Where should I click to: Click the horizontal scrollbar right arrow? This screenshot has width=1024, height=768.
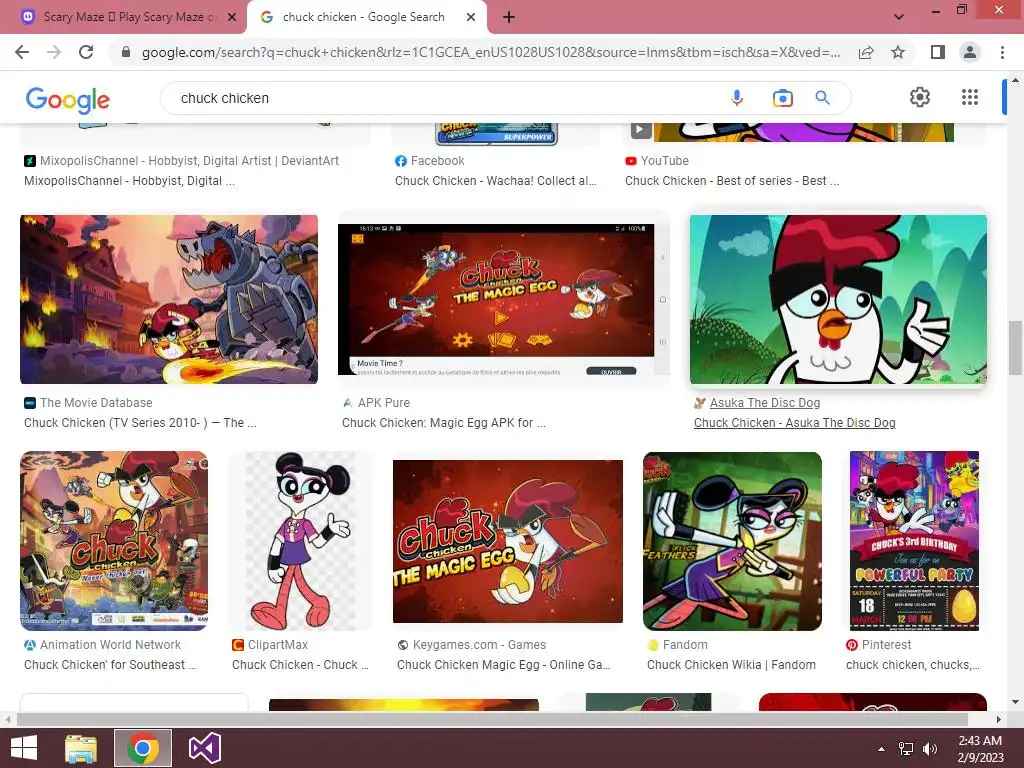999,719
